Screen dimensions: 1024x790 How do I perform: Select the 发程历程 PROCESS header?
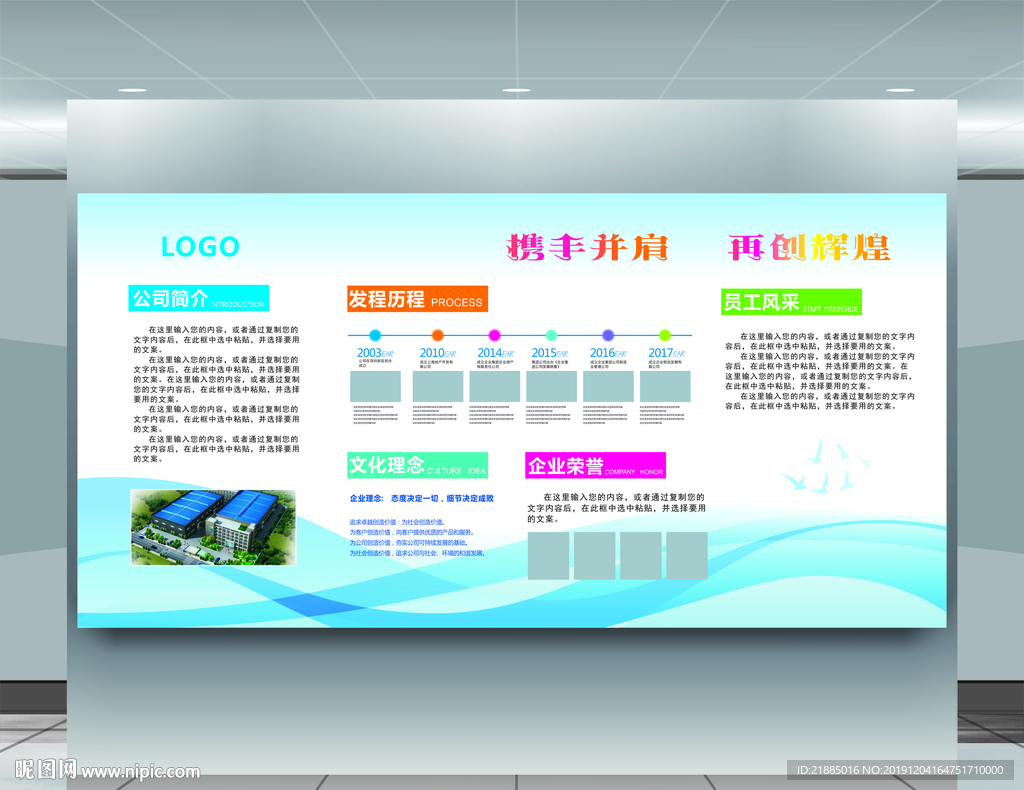coord(417,299)
